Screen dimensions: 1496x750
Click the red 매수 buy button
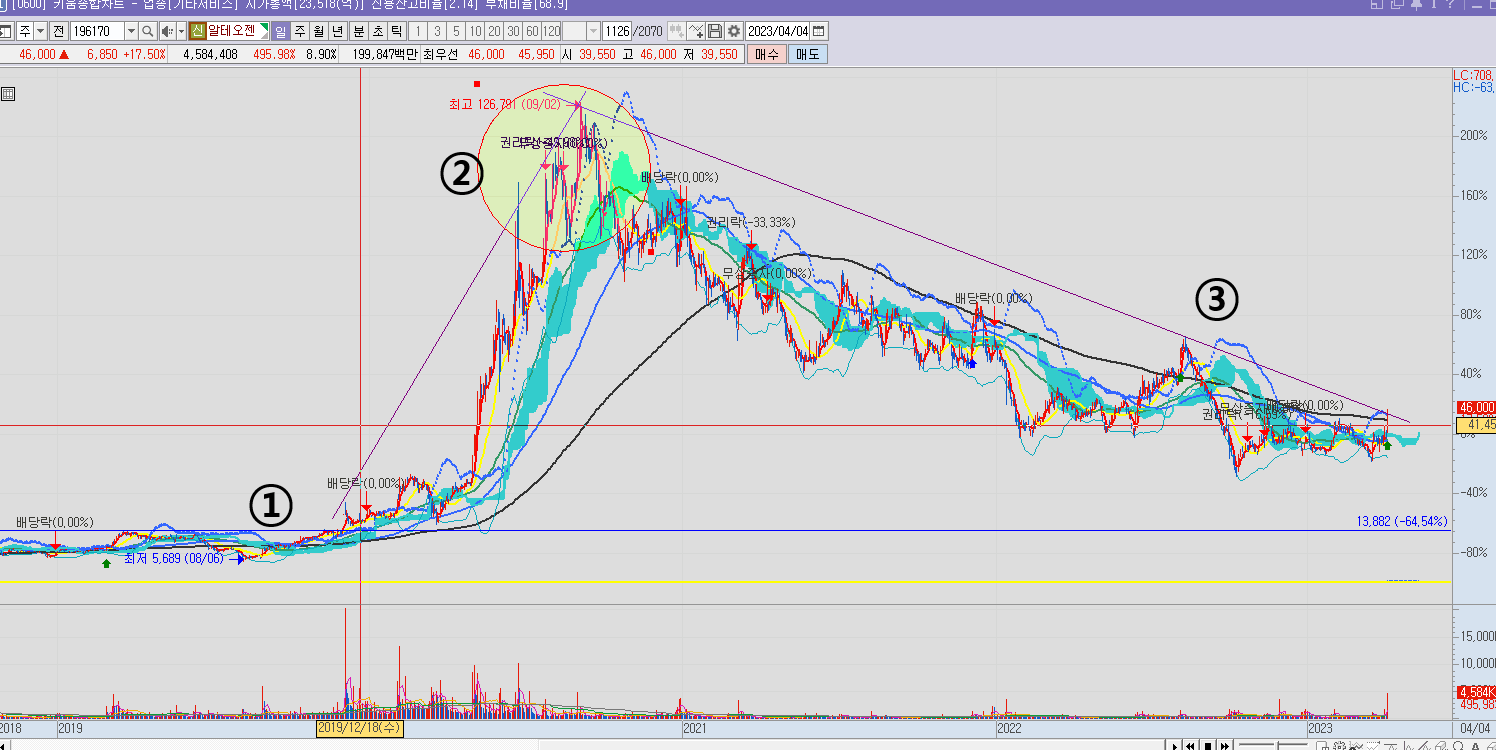767,54
